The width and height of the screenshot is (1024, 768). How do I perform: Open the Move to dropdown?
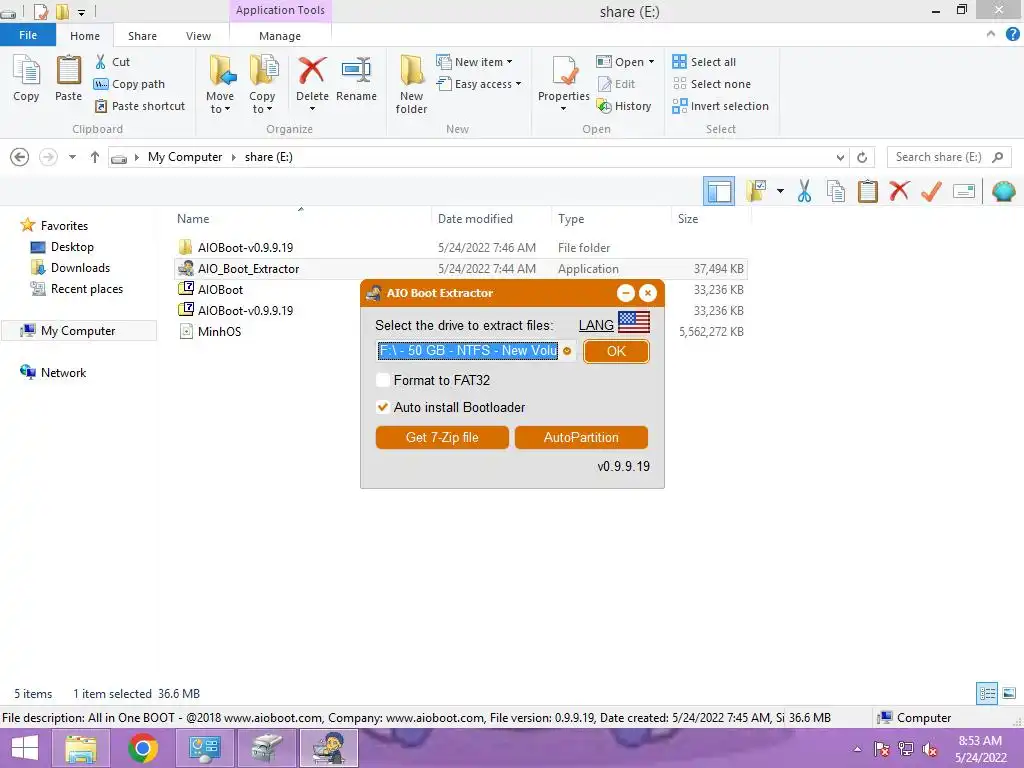[220, 85]
